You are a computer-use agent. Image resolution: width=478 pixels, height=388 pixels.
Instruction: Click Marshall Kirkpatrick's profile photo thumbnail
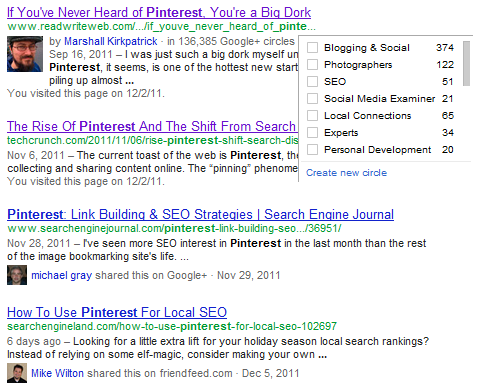point(25,54)
